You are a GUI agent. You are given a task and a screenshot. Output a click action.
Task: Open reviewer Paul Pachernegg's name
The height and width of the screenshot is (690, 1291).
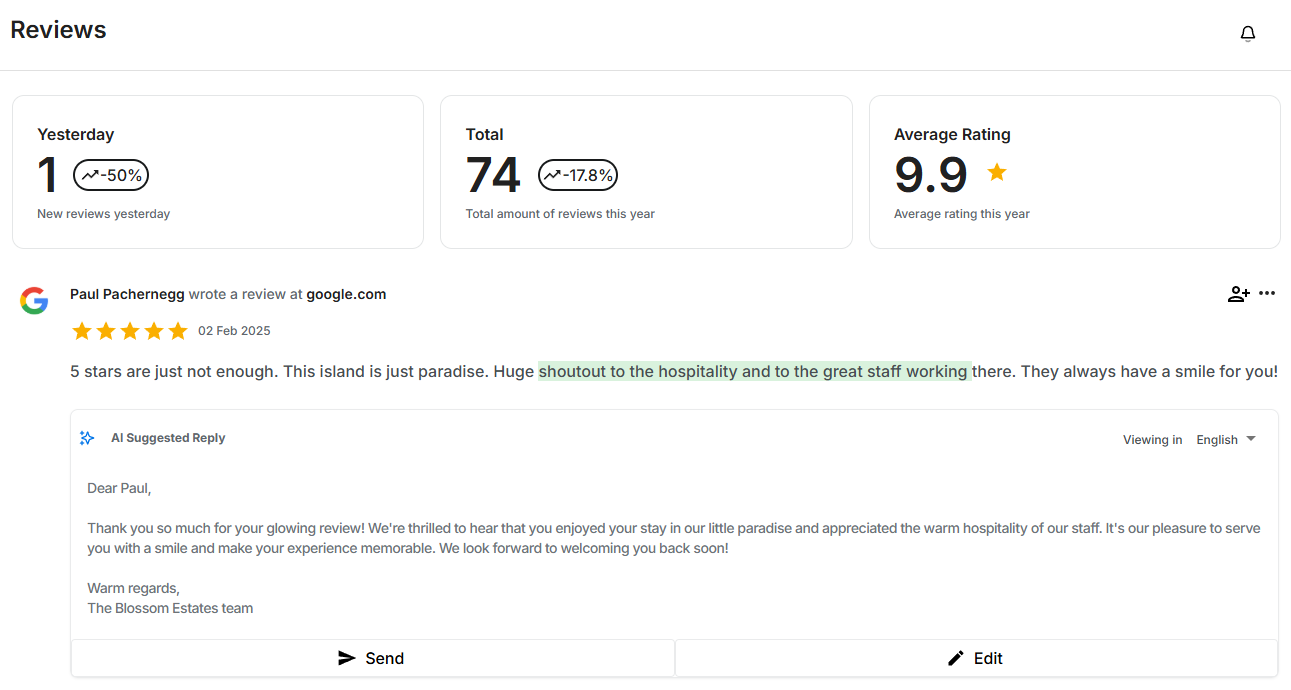coord(127,294)
